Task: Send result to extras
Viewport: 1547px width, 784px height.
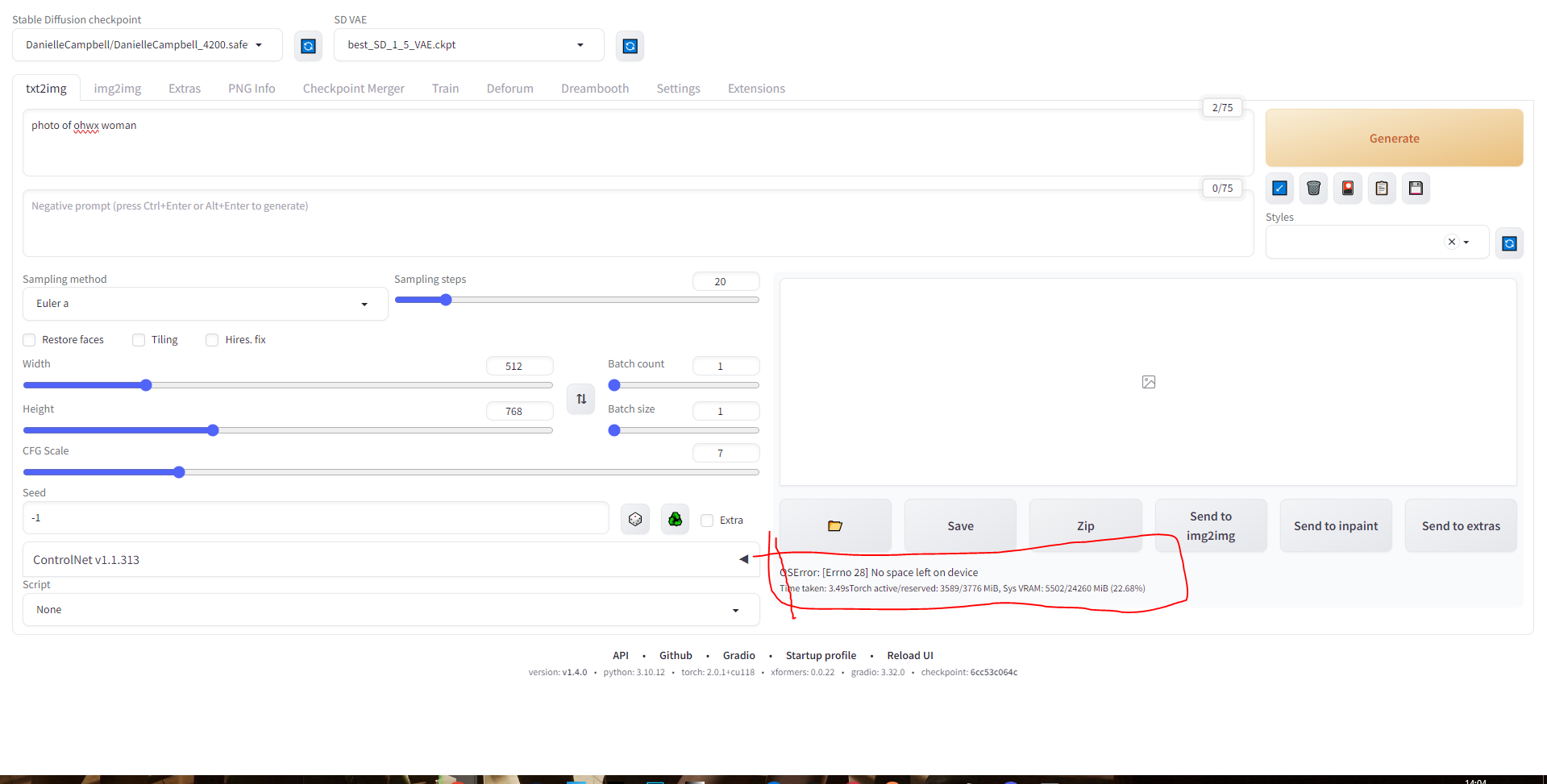Action: (x=1461, y=526)
